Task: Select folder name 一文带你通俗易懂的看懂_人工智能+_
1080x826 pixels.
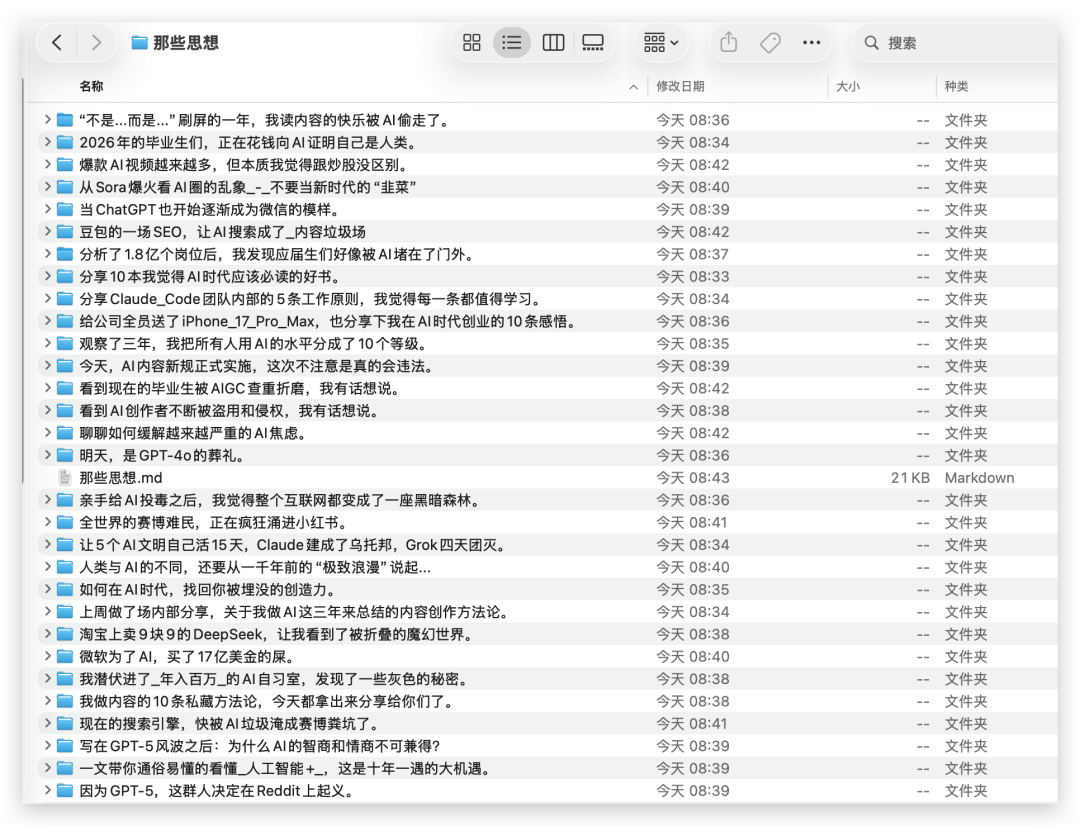Action: click(x=287, y=768)
